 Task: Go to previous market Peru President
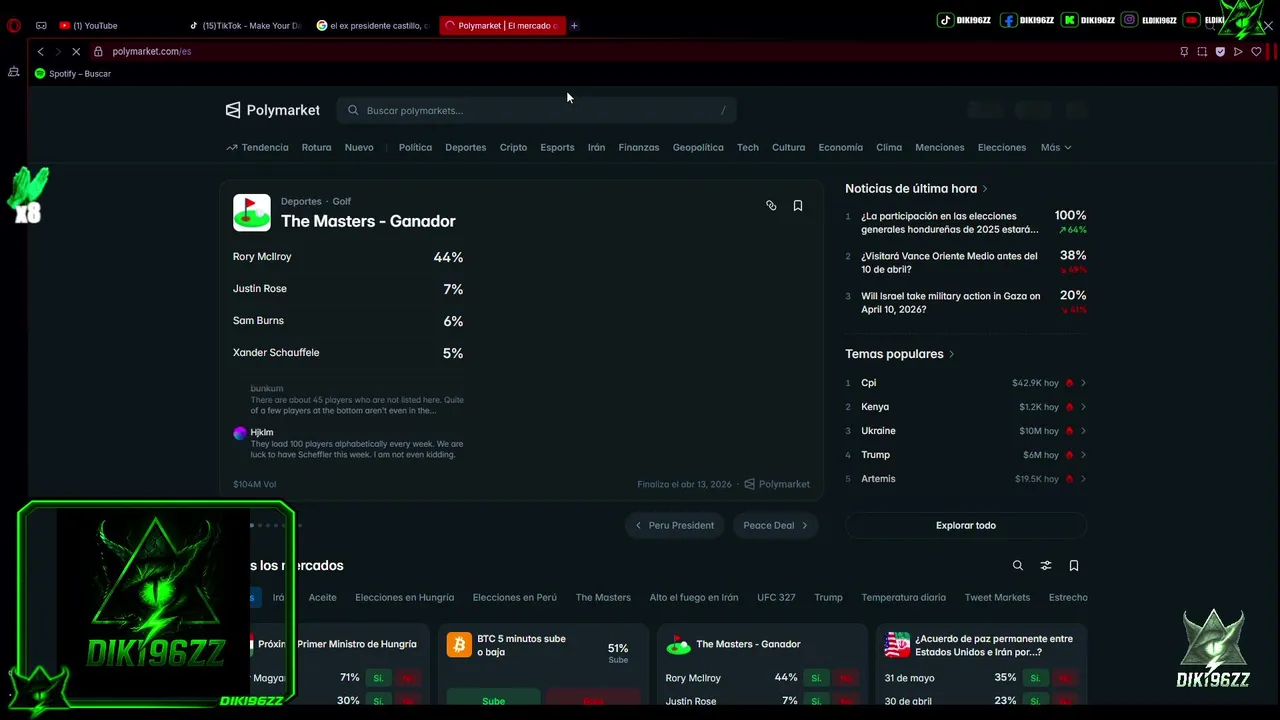(675, 525)
